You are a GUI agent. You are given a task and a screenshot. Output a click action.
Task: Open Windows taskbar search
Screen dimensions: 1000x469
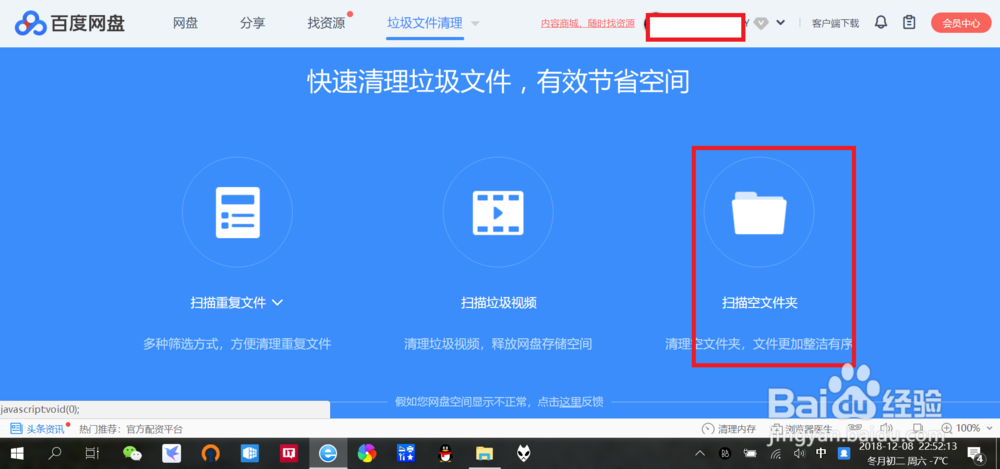pyautogui.click(x=55, y=454)
